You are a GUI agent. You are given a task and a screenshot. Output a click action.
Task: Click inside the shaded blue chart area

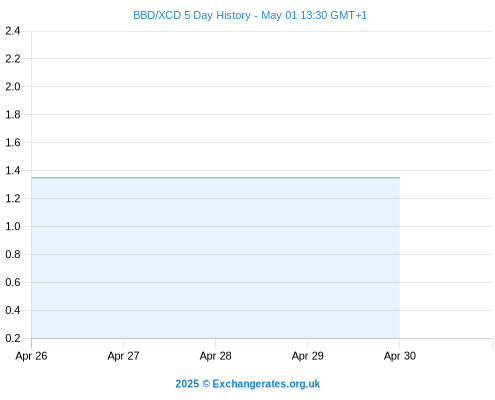coord(215,258)
